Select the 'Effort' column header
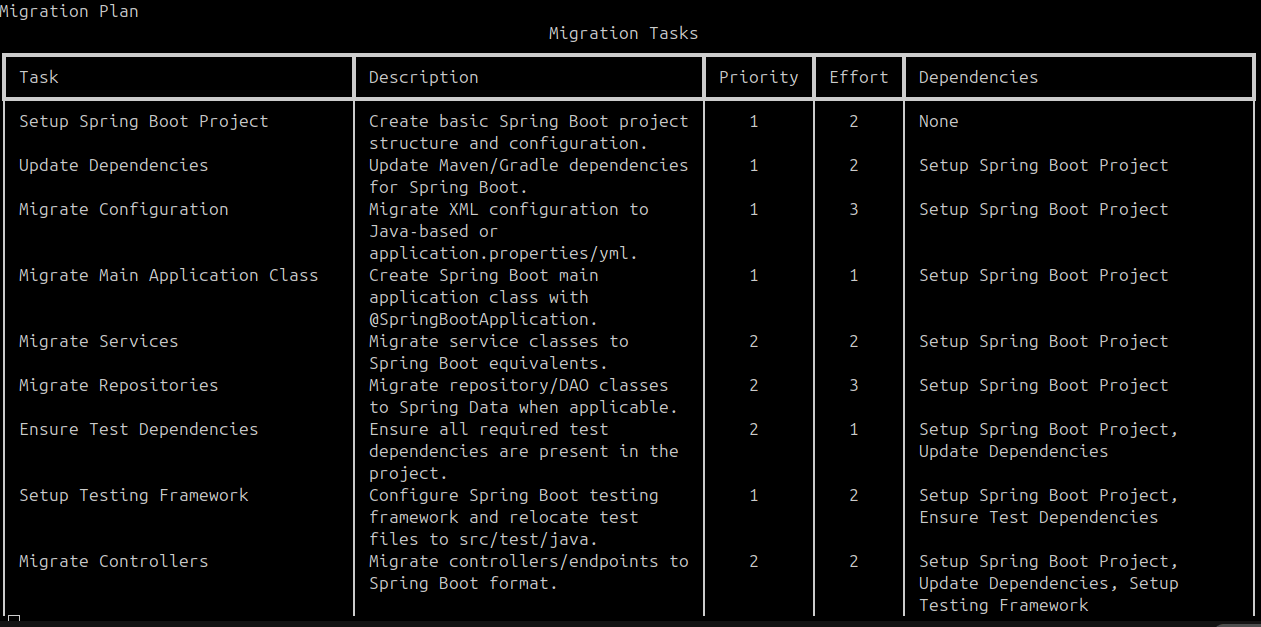The image size is (1261, 627). [x=859, y=77]
